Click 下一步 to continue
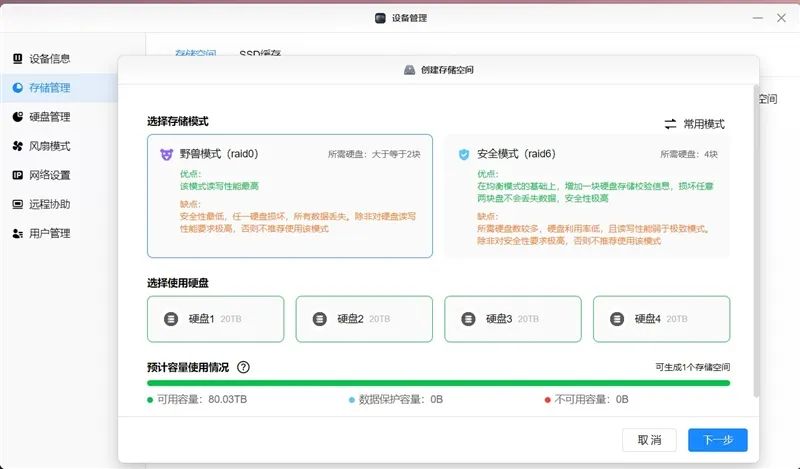 pyautogui.click(x=718, y=440)
